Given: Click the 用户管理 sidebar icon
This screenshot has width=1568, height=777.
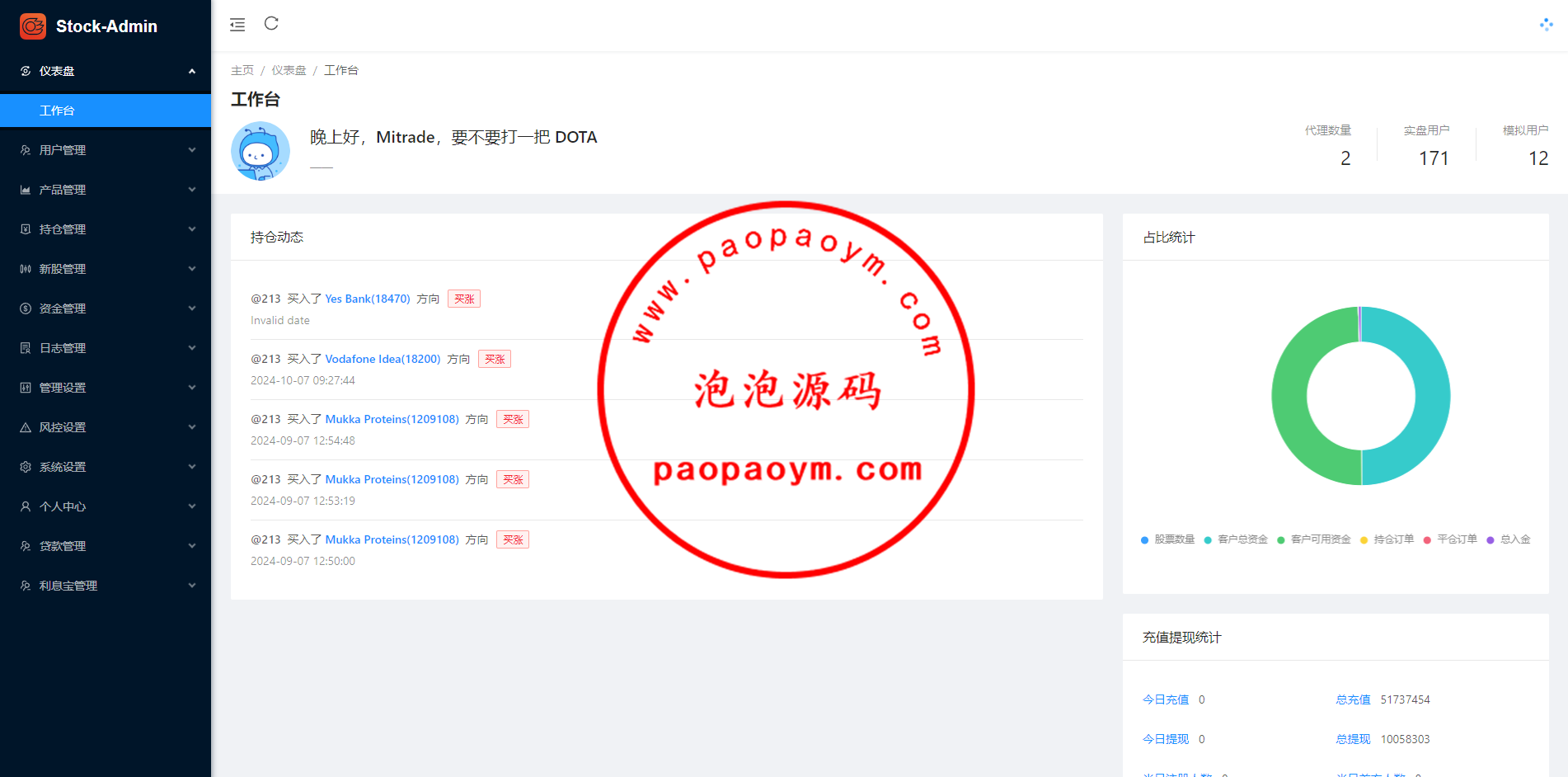Looking at the screenshot, I should (x=26, y=150).
